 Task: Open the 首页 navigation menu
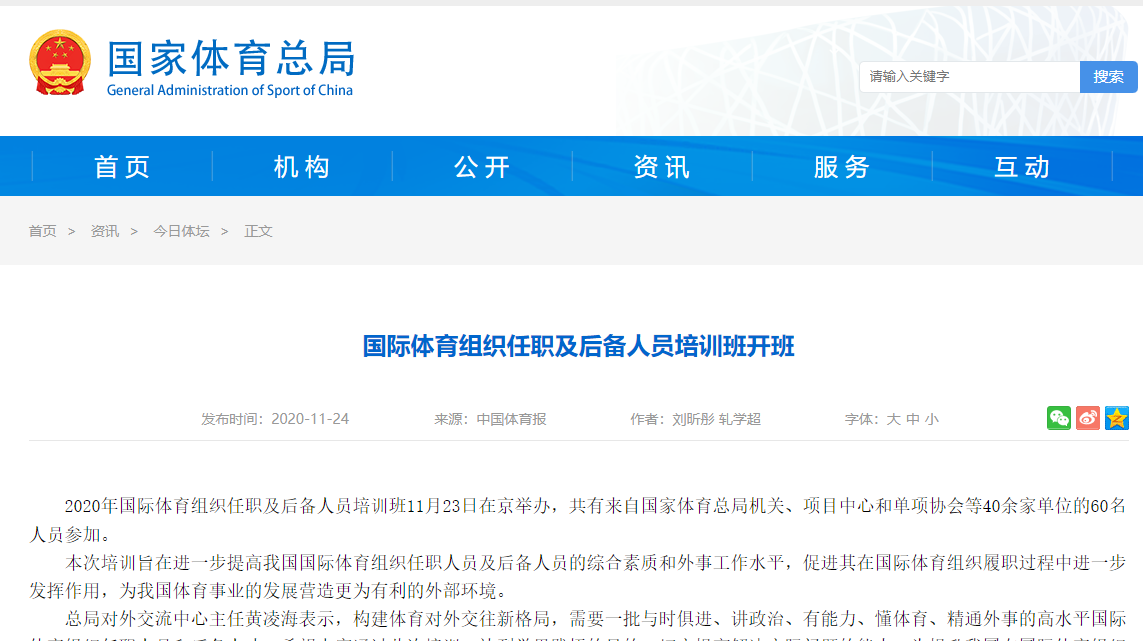tap(122, 167)
